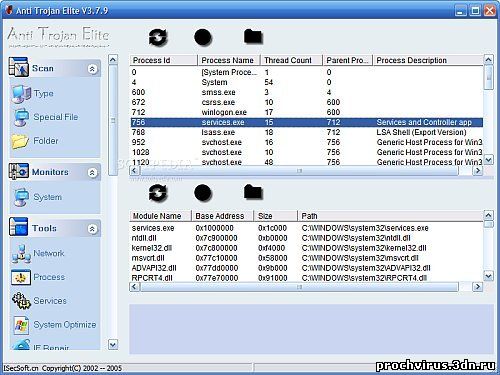This screenshot has height=375, width=500.
Task: Select the System process with id 4
Action: (306, 82)
